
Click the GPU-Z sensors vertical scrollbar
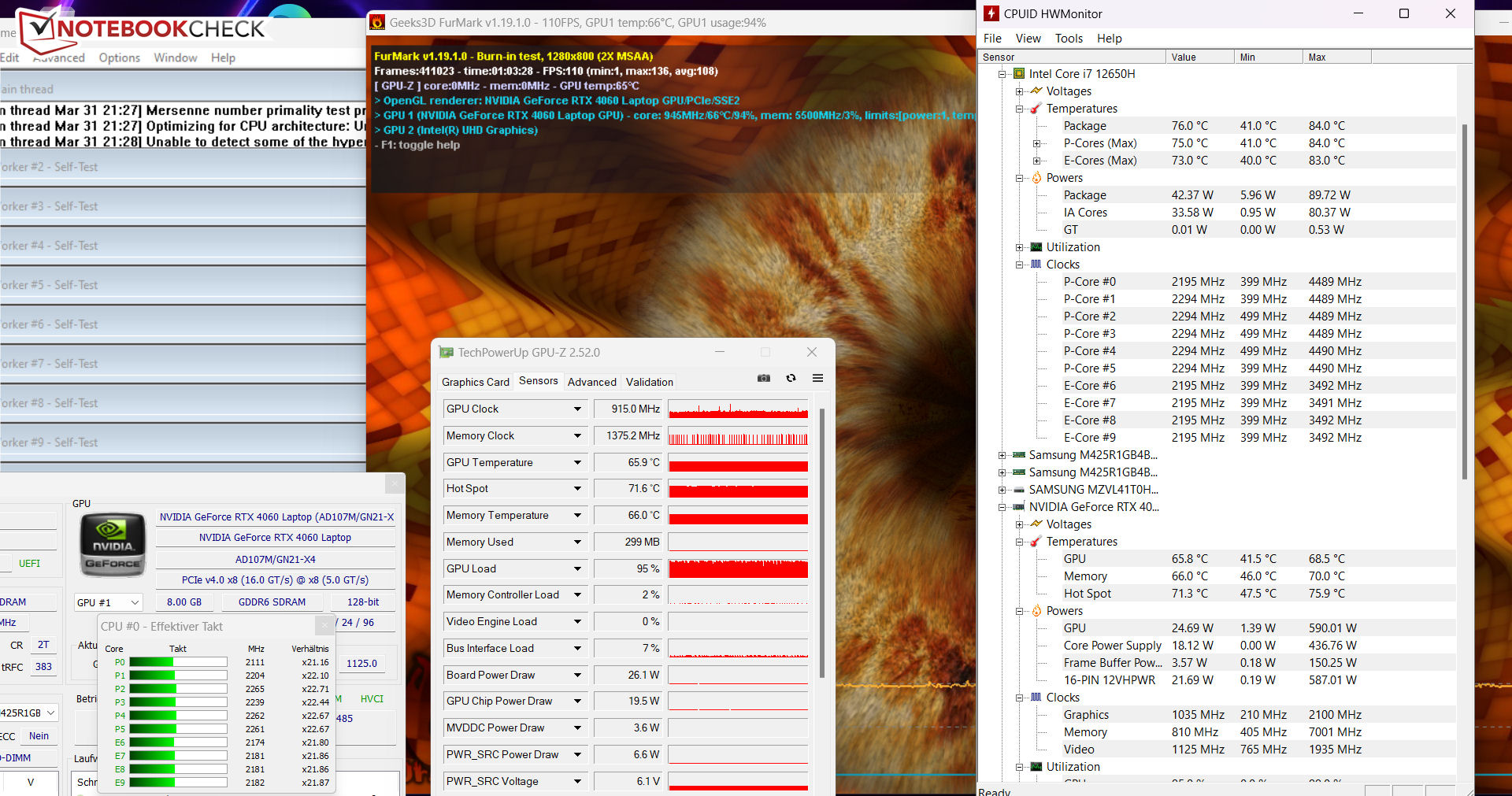click(x=822, y=543)
